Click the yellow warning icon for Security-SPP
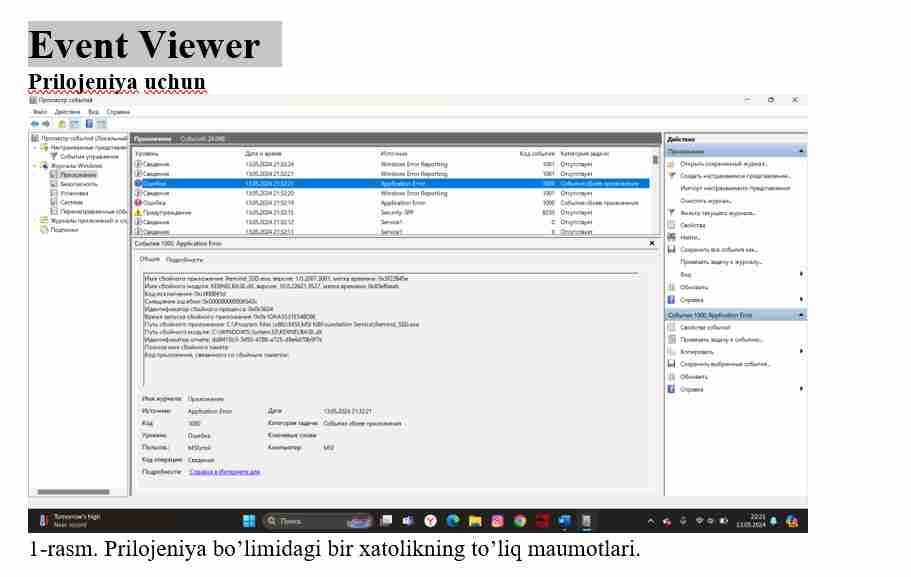The width and height of the screenshot is (911, 577). [x=138, y=213]
